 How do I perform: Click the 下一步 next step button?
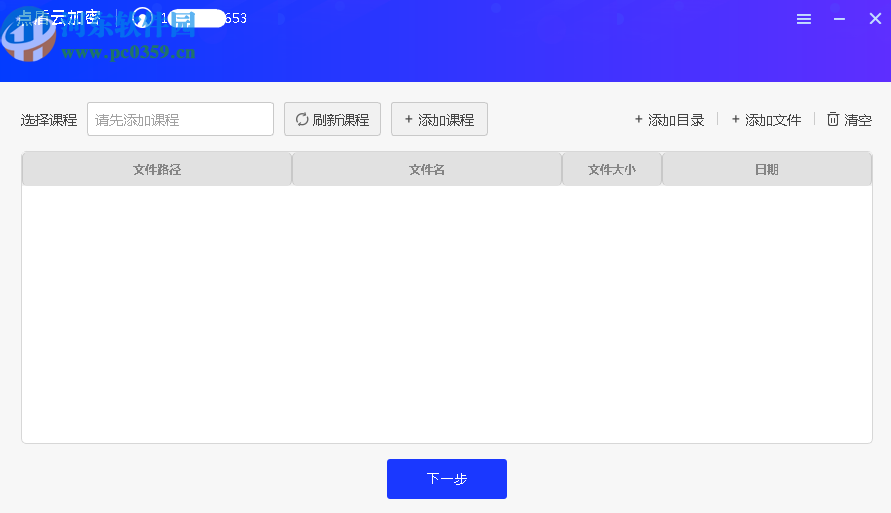point(447,479)
